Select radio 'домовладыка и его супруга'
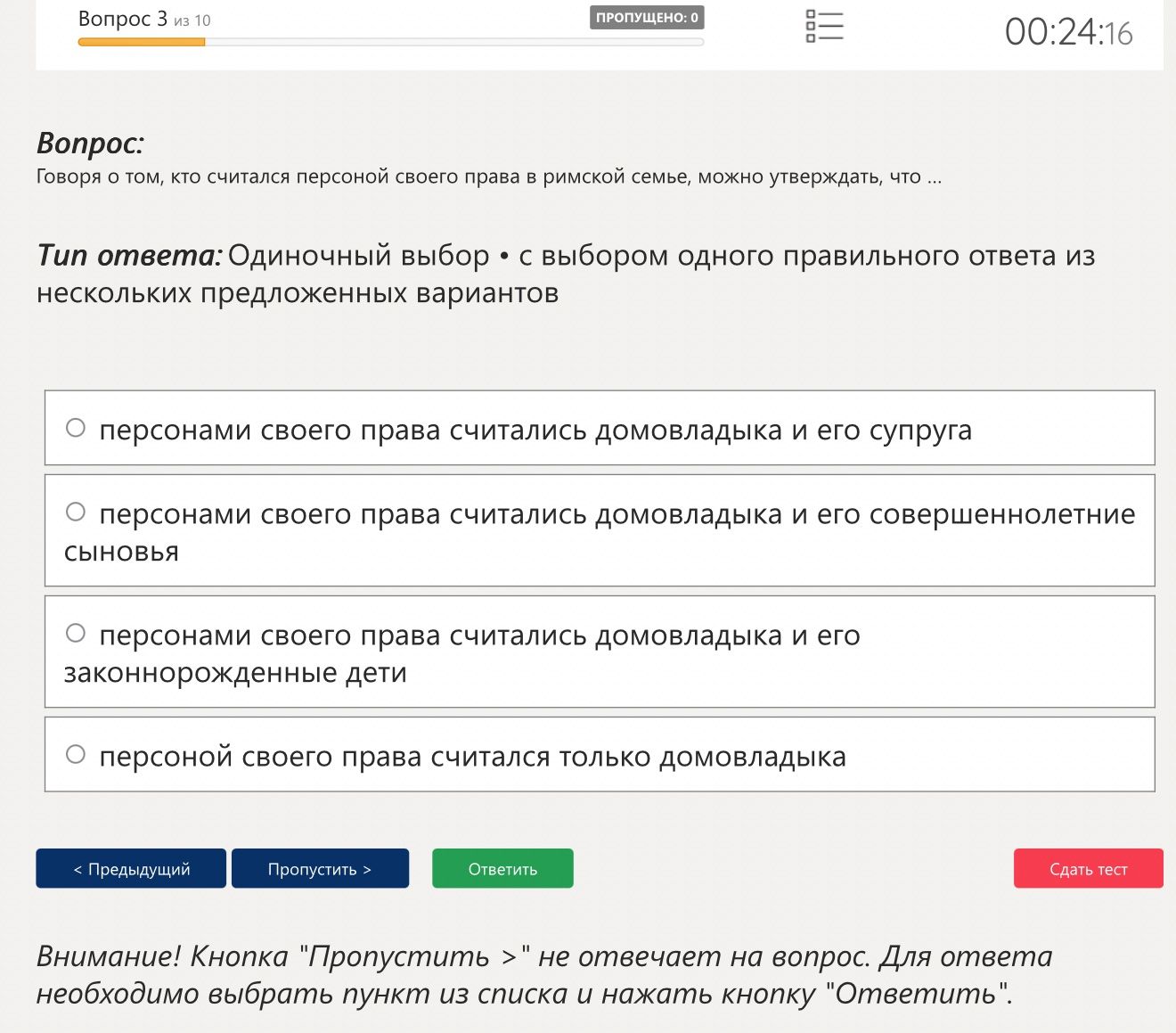1176x1033 pixels. (76, 428)
